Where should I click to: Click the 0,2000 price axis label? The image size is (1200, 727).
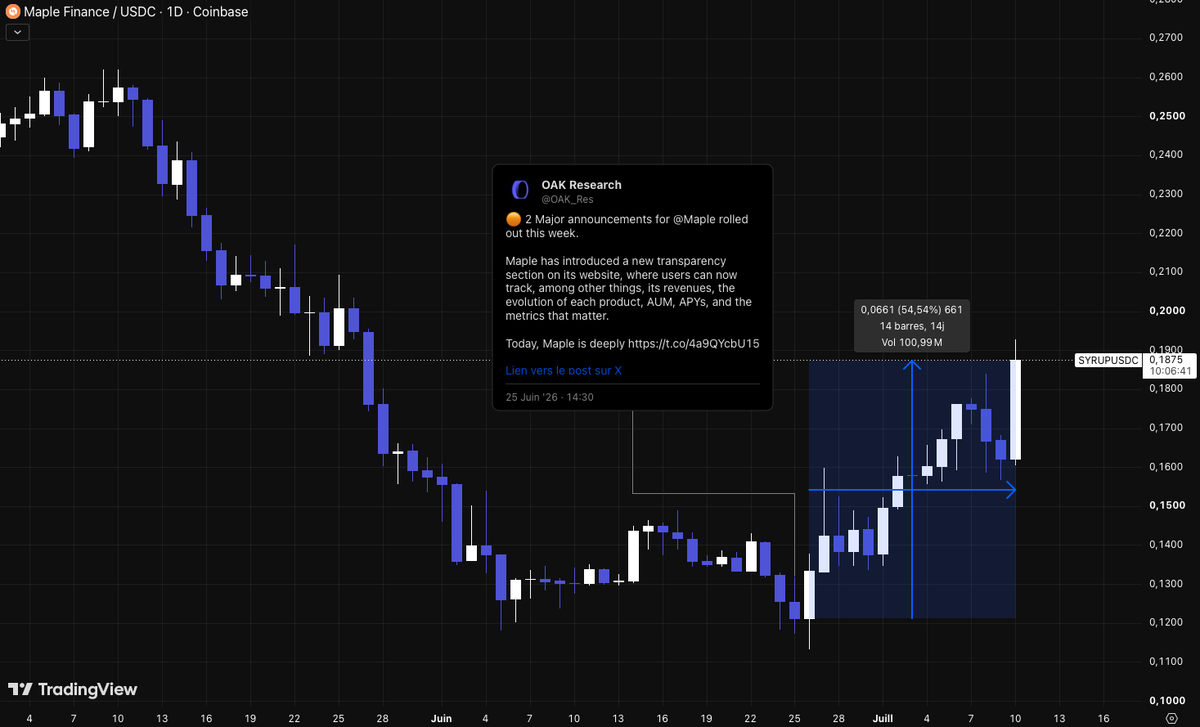tap(1166, 311)
